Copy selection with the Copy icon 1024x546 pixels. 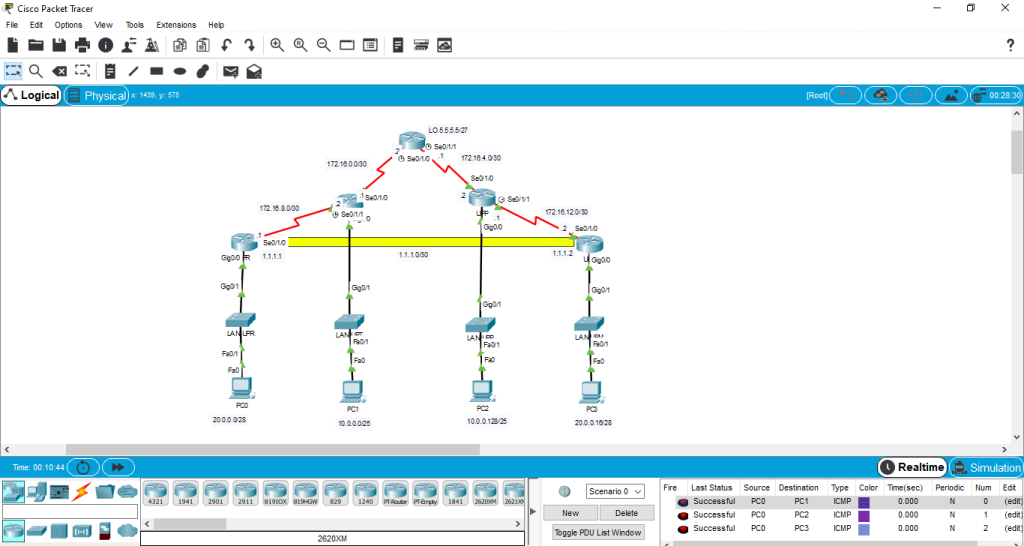pyautogui.click(x=180, y=45)
